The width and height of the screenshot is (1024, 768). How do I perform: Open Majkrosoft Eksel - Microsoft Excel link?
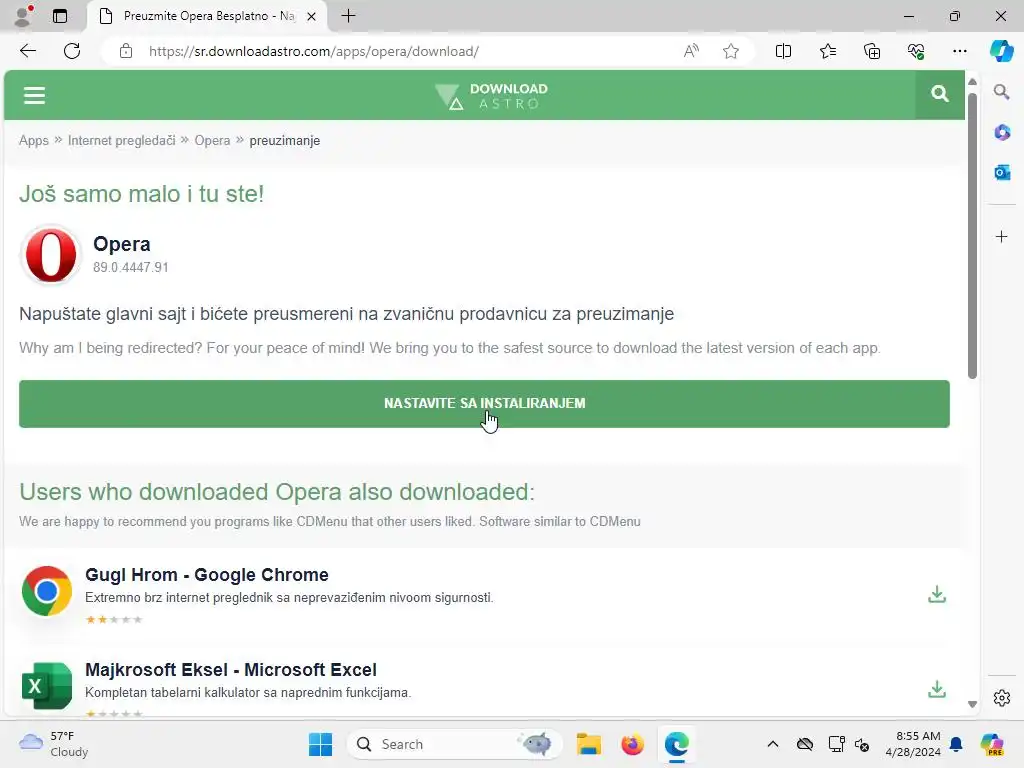(231, 670)
